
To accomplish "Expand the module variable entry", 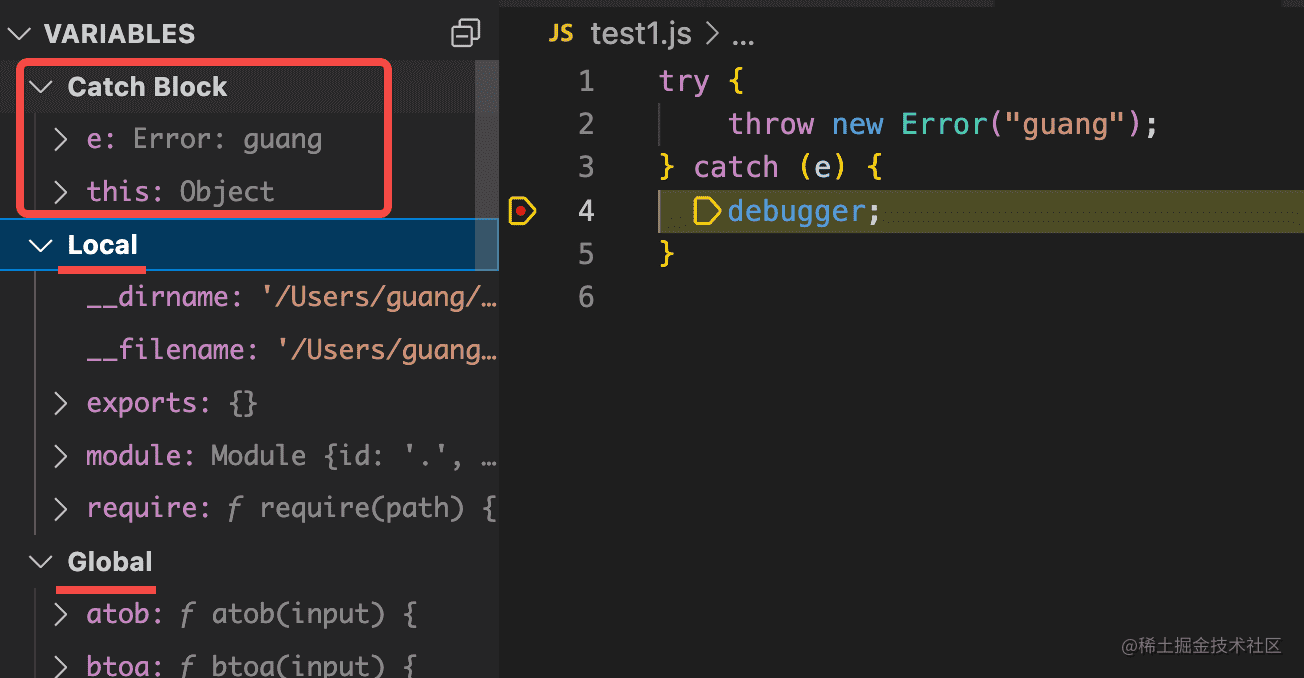I will tap(61, 456).
